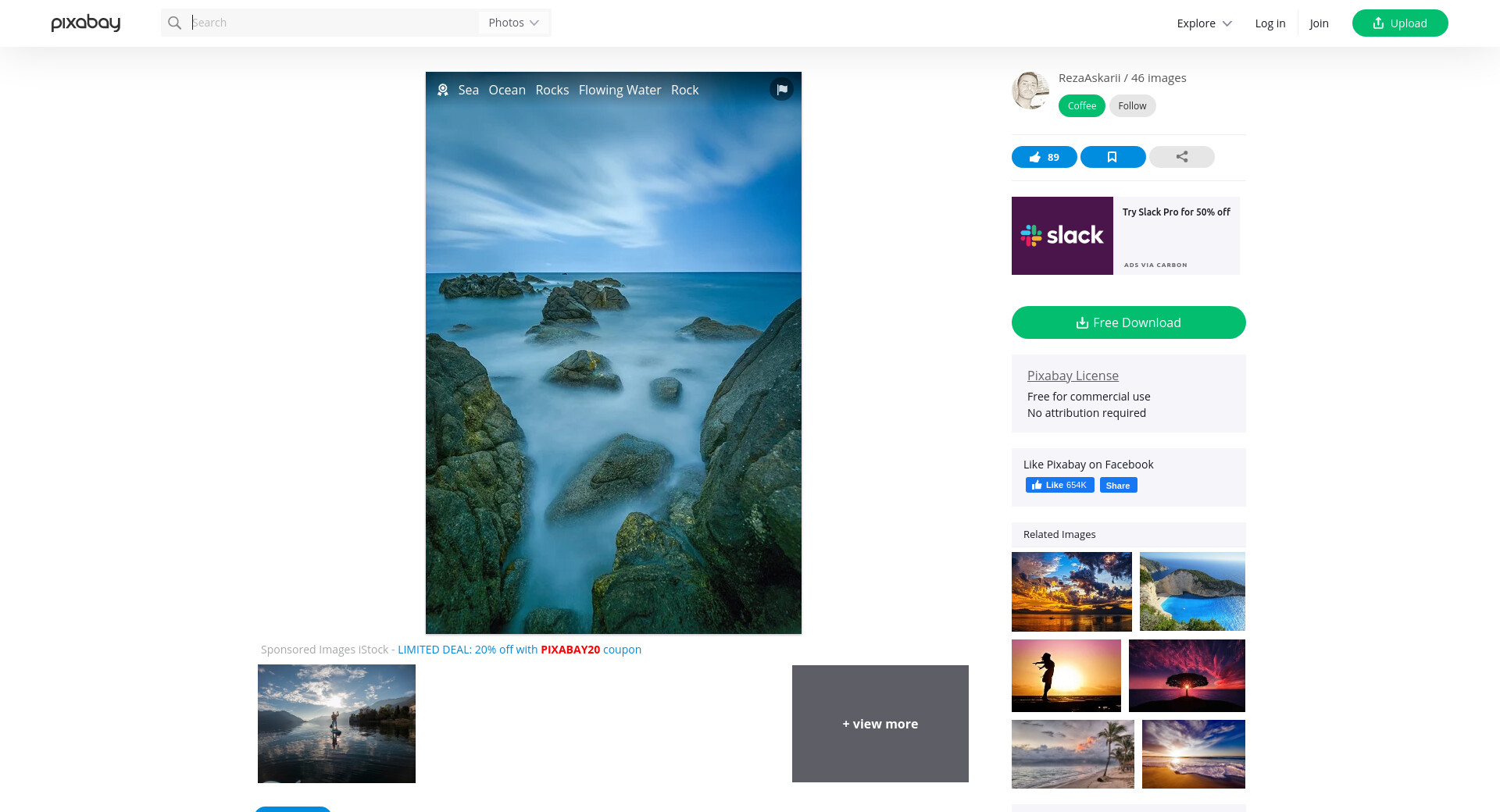Click the view more sponsored images tile

[880, 724]
